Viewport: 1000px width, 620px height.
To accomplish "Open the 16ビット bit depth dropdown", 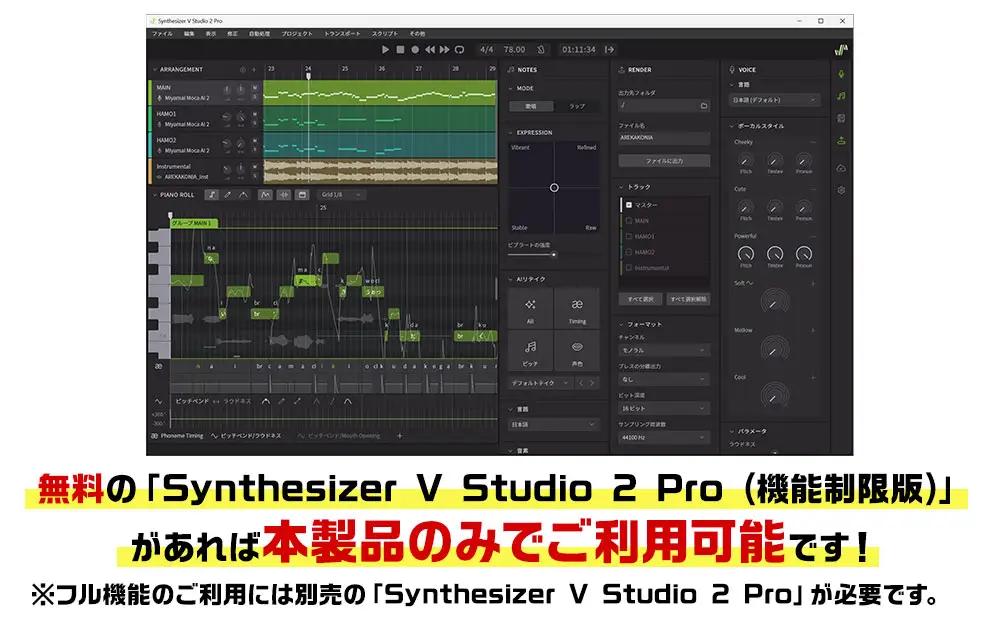I will (x=663, y=408).
